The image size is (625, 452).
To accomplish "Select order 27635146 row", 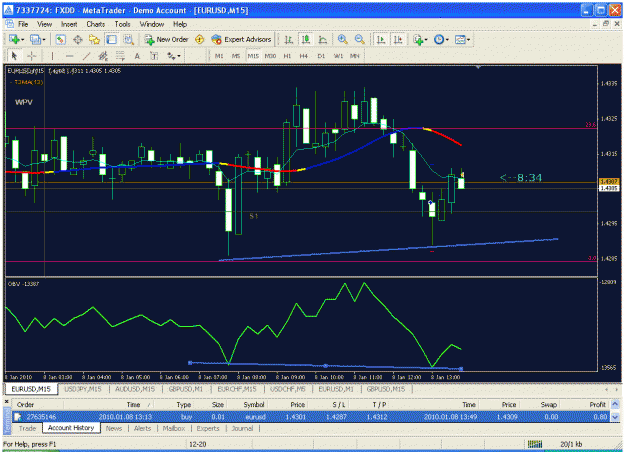I will tap(311, 417).
